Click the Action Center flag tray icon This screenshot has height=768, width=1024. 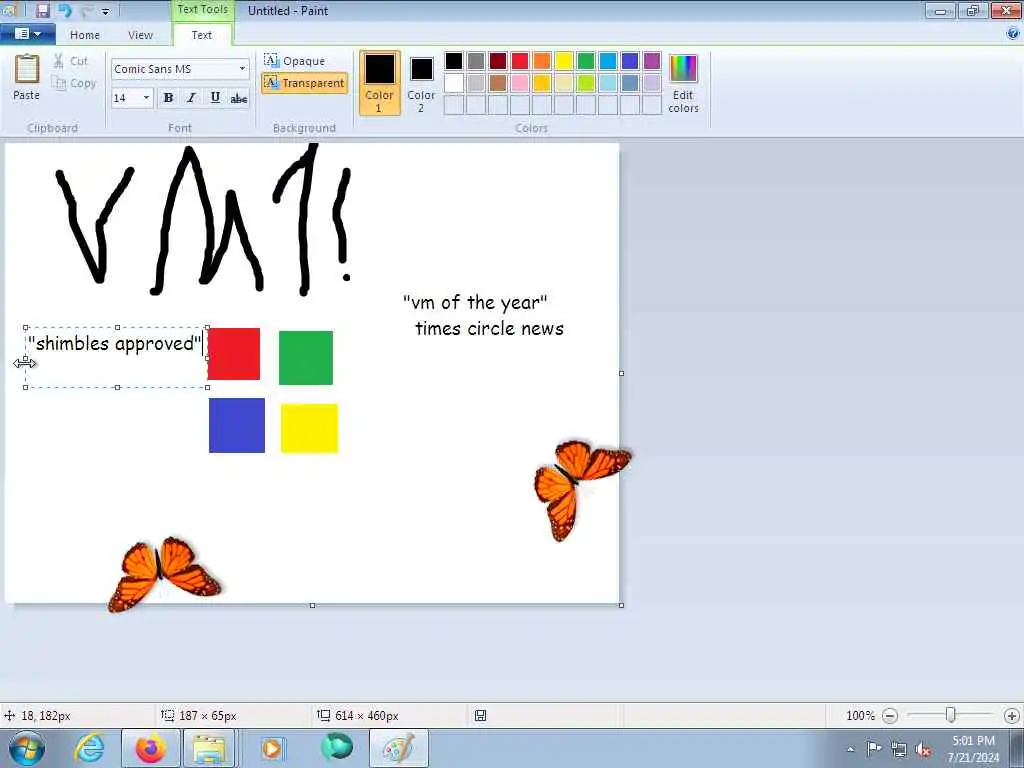click(x=874, y=749)
